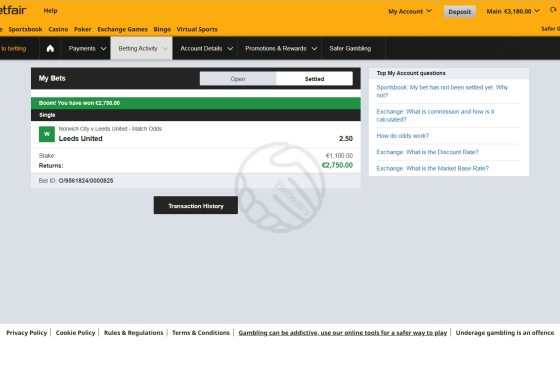Open the Privacy Policy link

pos(27,332)
